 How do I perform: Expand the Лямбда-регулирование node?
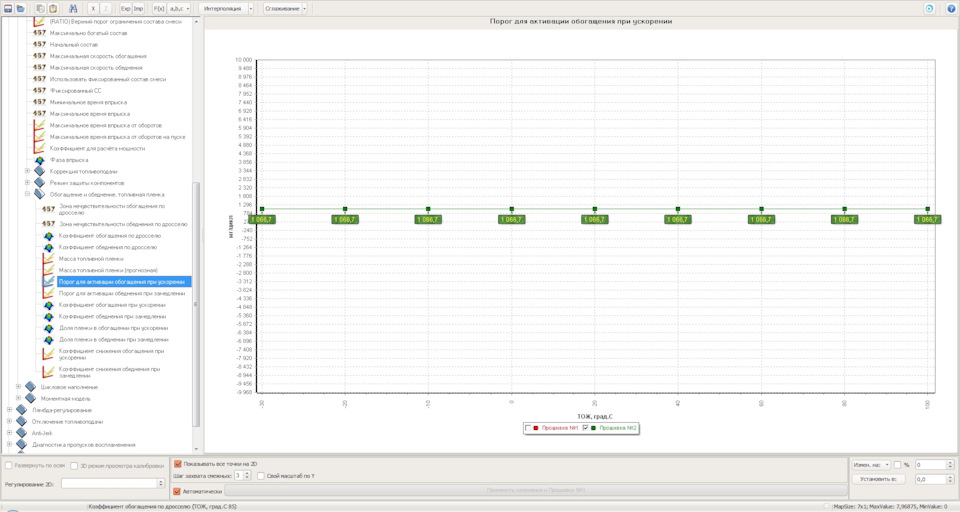point(9,410)
